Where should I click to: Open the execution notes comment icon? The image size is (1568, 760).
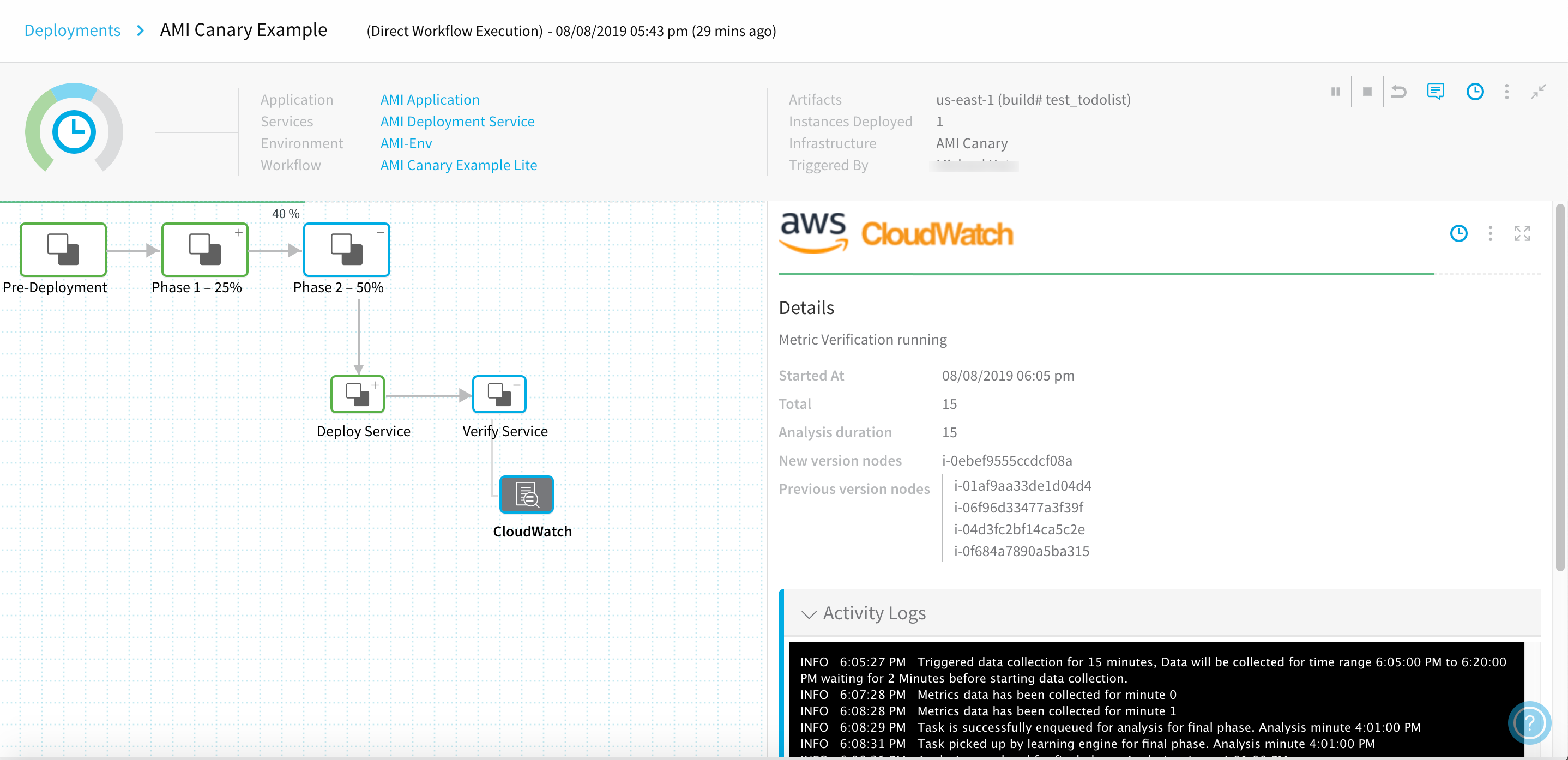click(1436, 92)
